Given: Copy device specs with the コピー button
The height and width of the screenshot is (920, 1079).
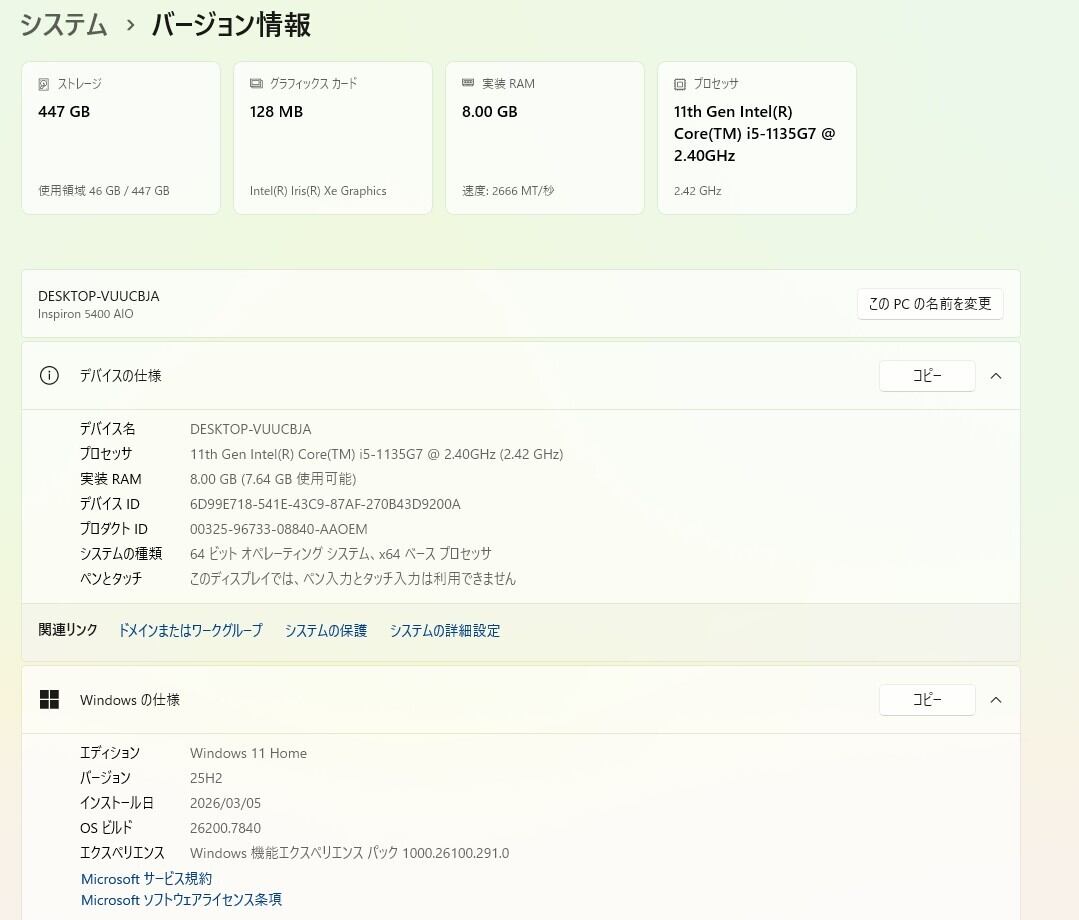Looking at the screenshot, I should pyautogui.click(x=926, y=376).
